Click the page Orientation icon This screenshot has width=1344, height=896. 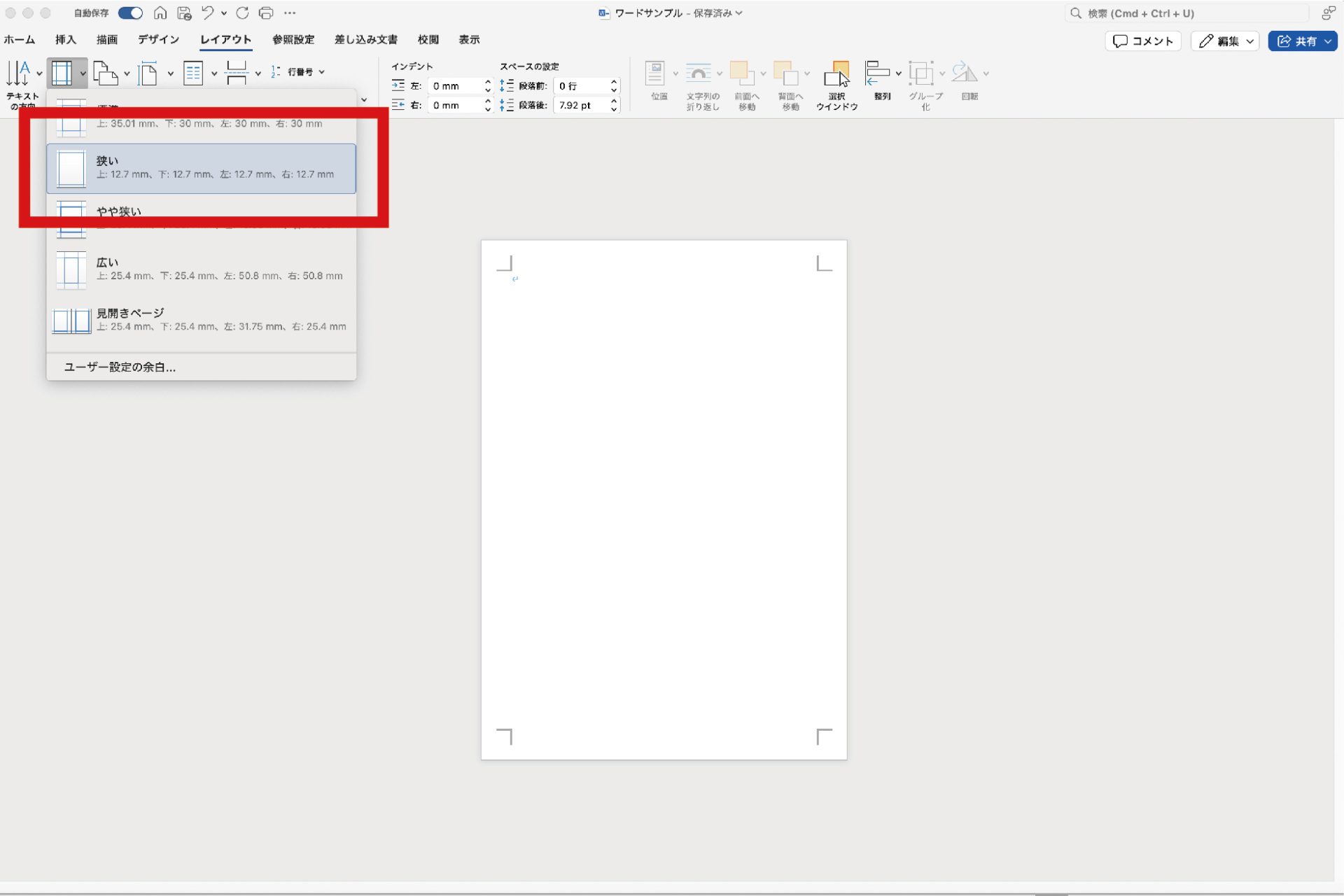[x=104, y=73]
